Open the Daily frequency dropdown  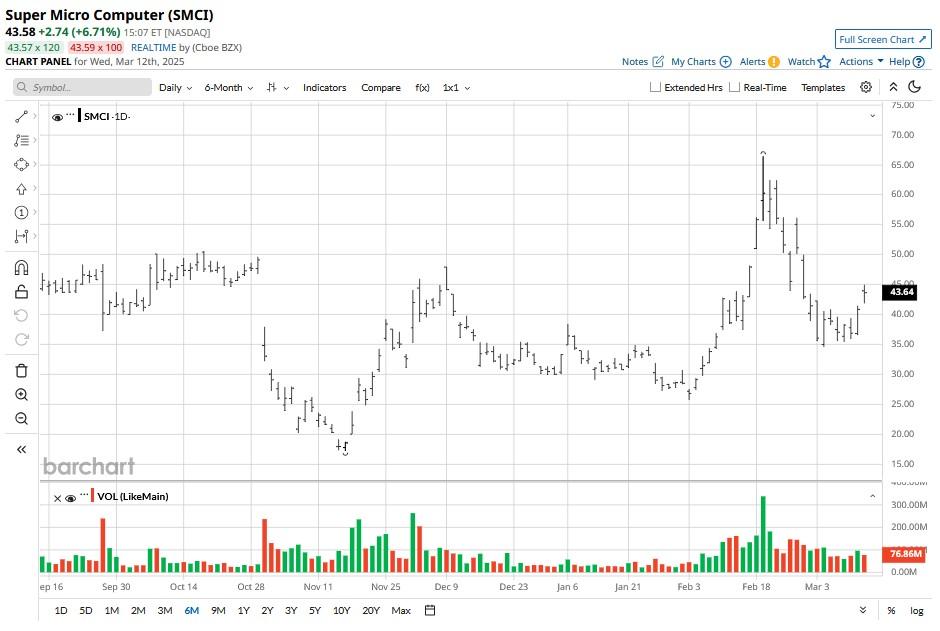tap(175, 88)
